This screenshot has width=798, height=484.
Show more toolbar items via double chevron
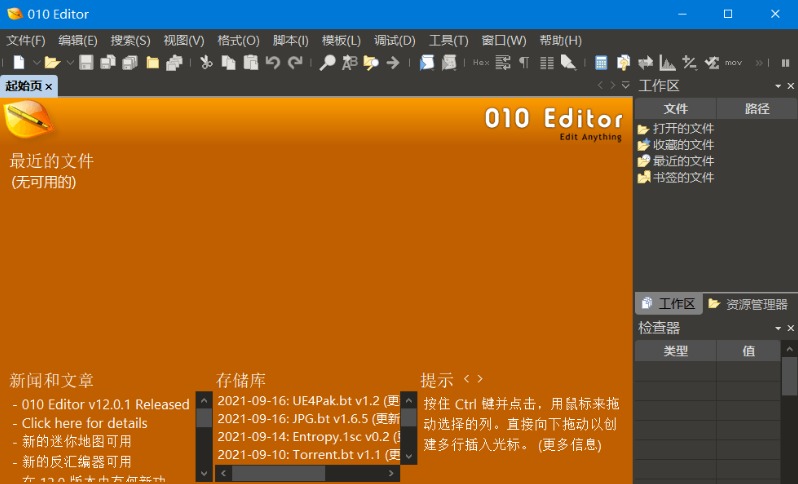pos(759,63)
